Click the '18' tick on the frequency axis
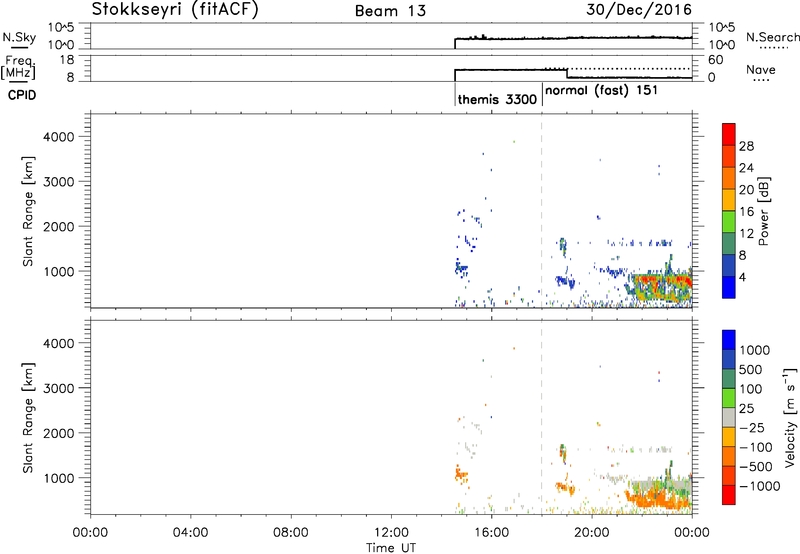This screenshot has height=554, width=800. coord(68,60)
